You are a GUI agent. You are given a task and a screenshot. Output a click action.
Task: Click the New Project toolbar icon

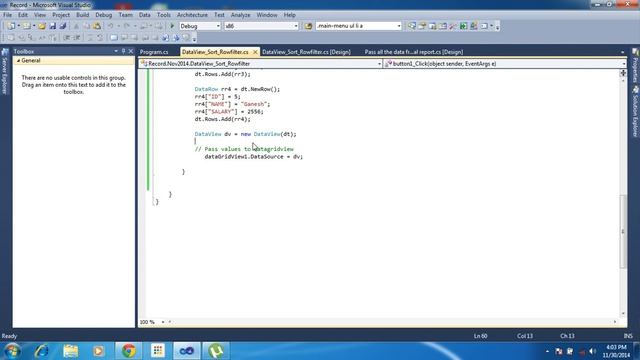pyautogui.click(x=11, y=26)
